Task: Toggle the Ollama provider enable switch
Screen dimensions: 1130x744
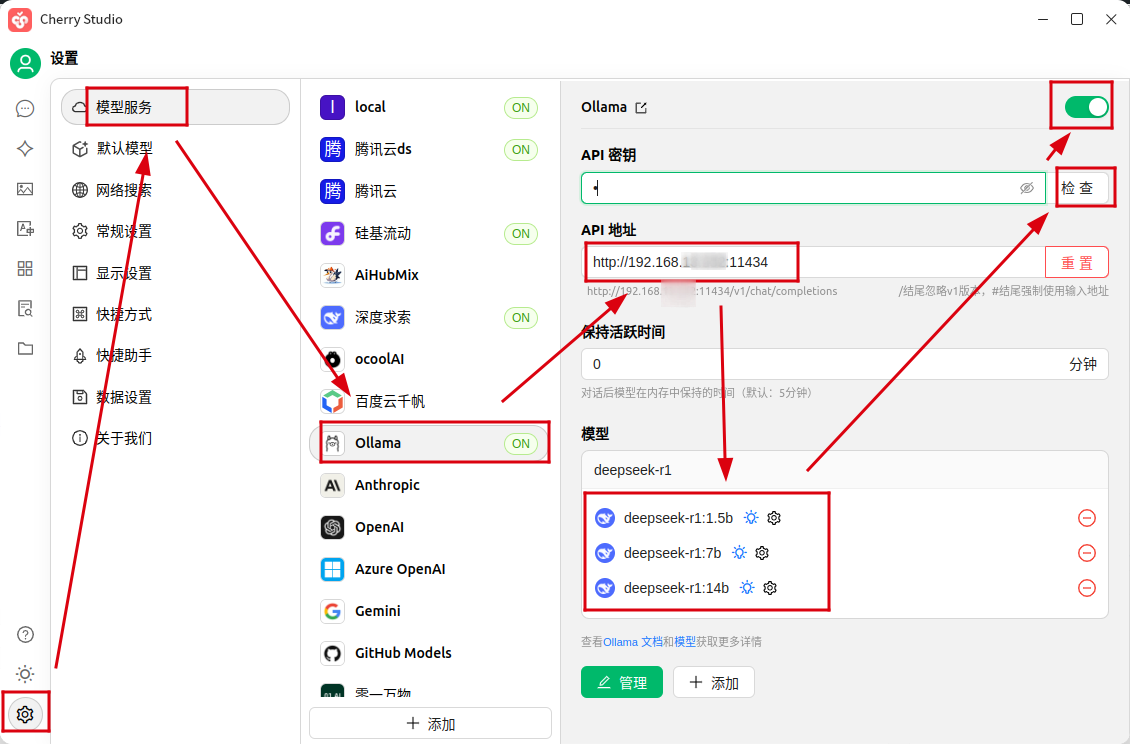Action: pyautogui.click(x=1086, y=107)
